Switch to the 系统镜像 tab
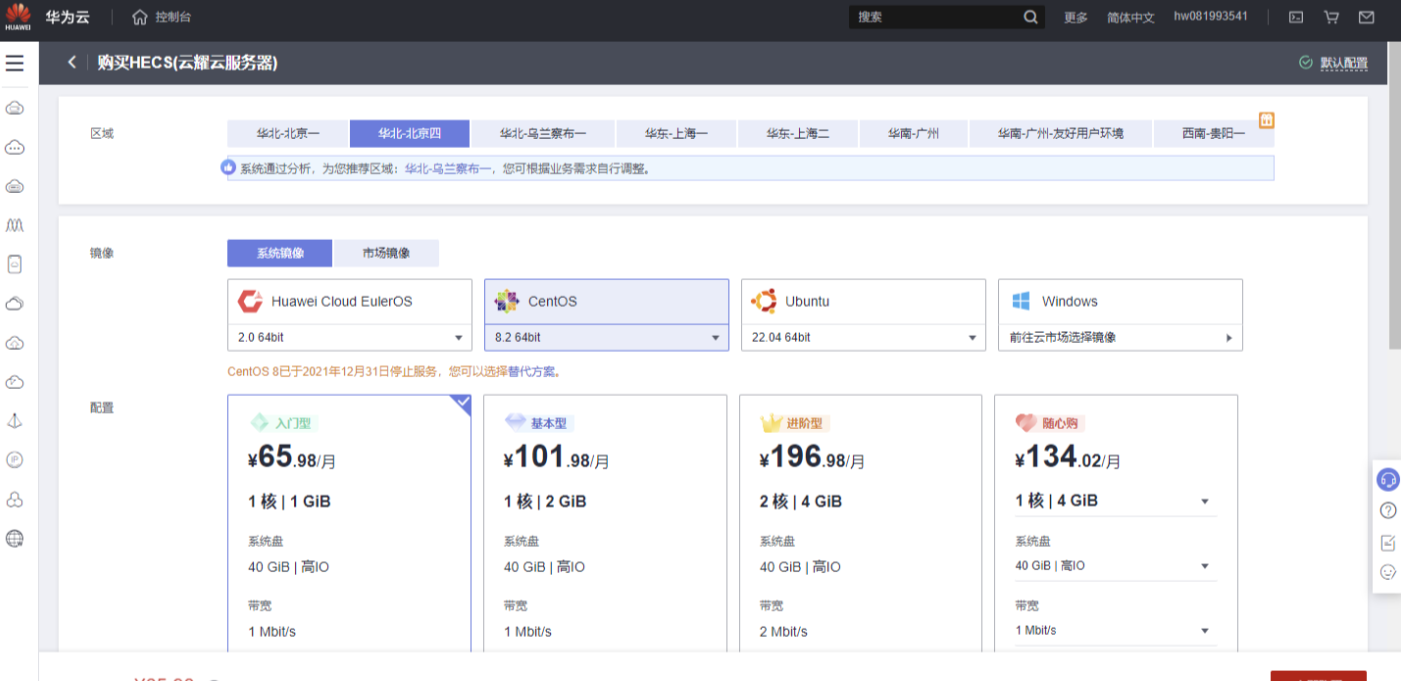Image resolution: width=1401 pixels, height=681 pixels. (x=280, y=253)
